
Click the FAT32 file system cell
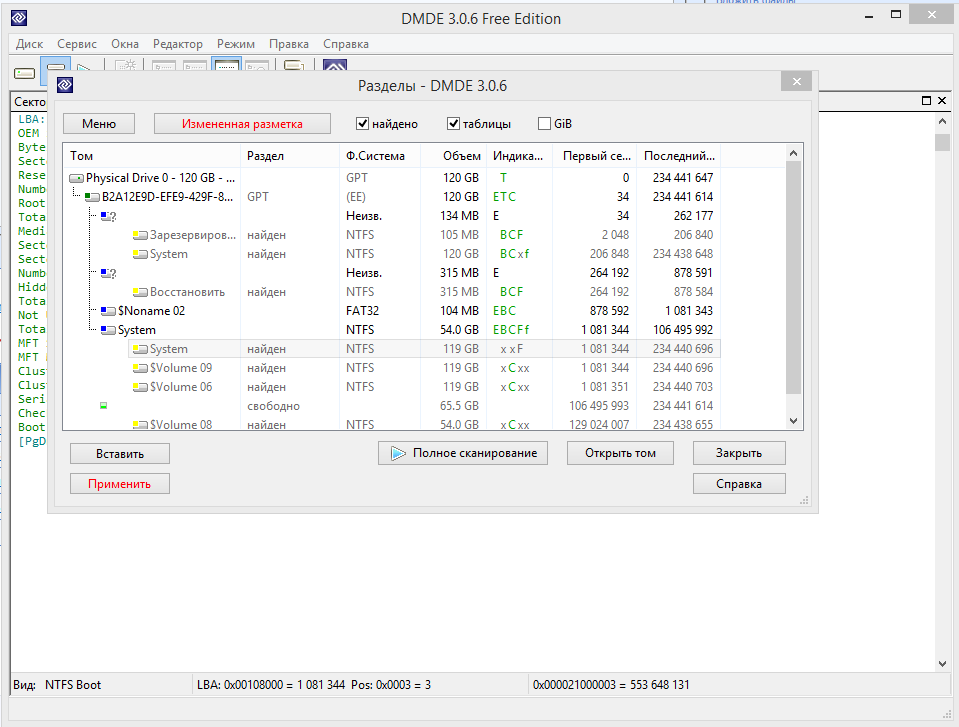tap(362, 311)
